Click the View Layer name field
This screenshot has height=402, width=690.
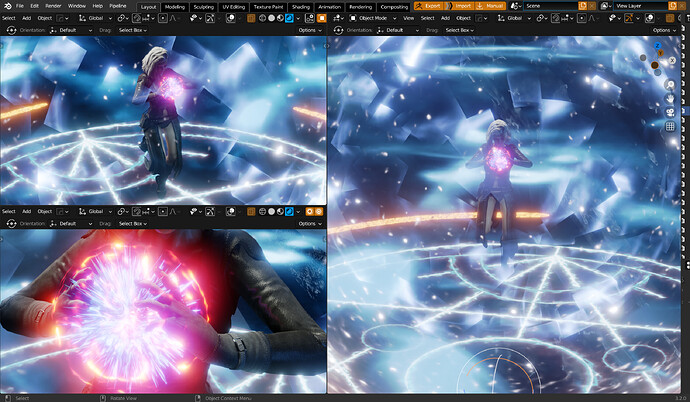pyautogui.click(x=641, y=6)
